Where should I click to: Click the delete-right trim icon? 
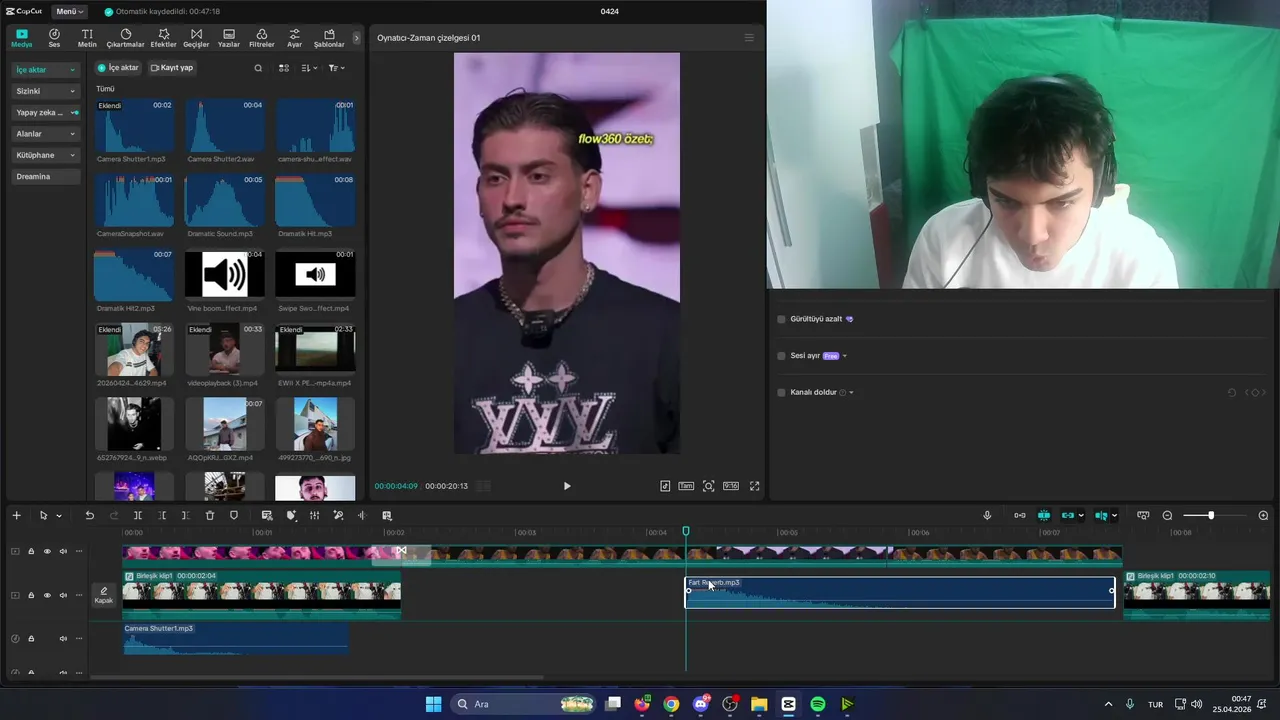[186, 516]
